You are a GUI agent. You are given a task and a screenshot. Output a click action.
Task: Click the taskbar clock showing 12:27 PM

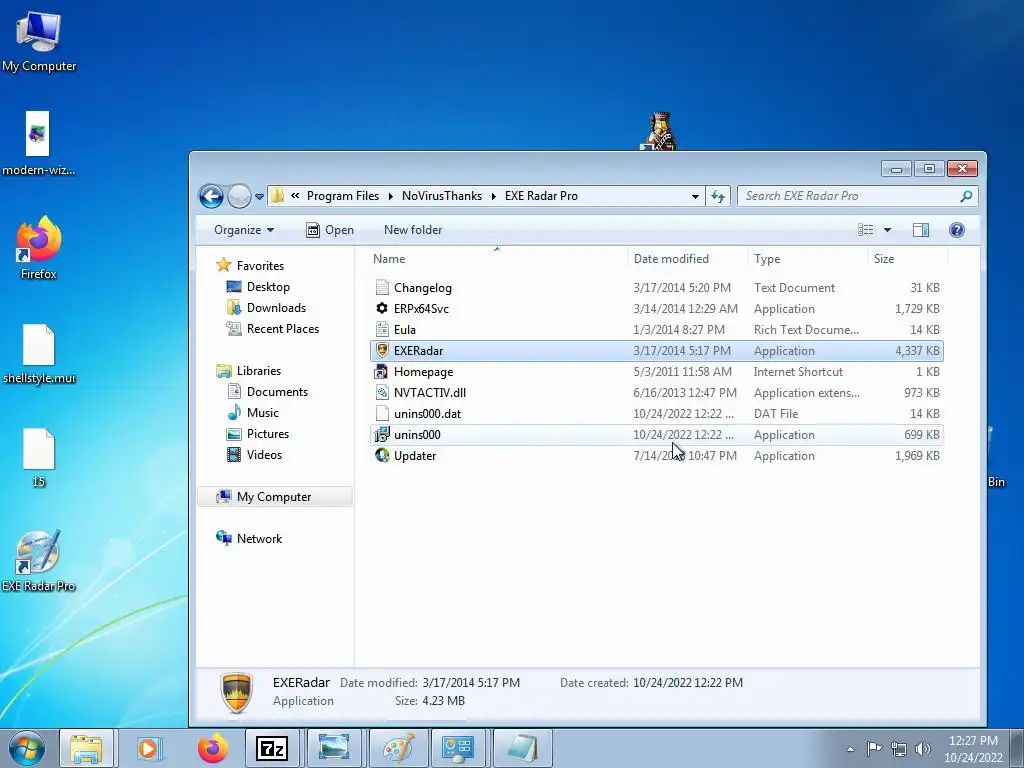[x=973, y=748]
